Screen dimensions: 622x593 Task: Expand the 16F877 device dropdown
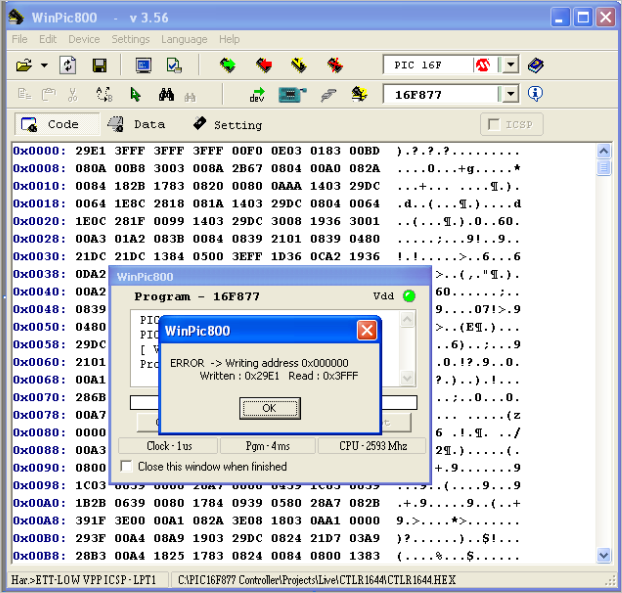[510, 94]
